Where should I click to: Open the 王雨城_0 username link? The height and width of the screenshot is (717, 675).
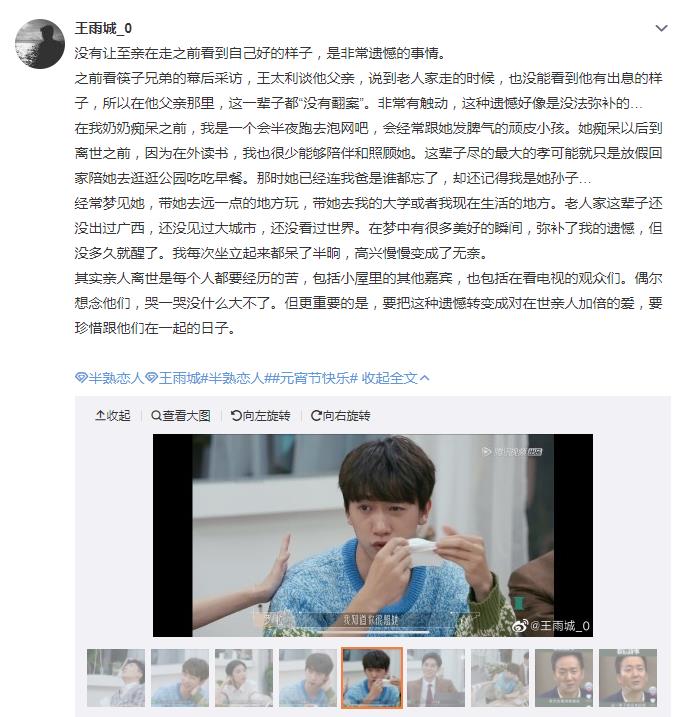103,28
